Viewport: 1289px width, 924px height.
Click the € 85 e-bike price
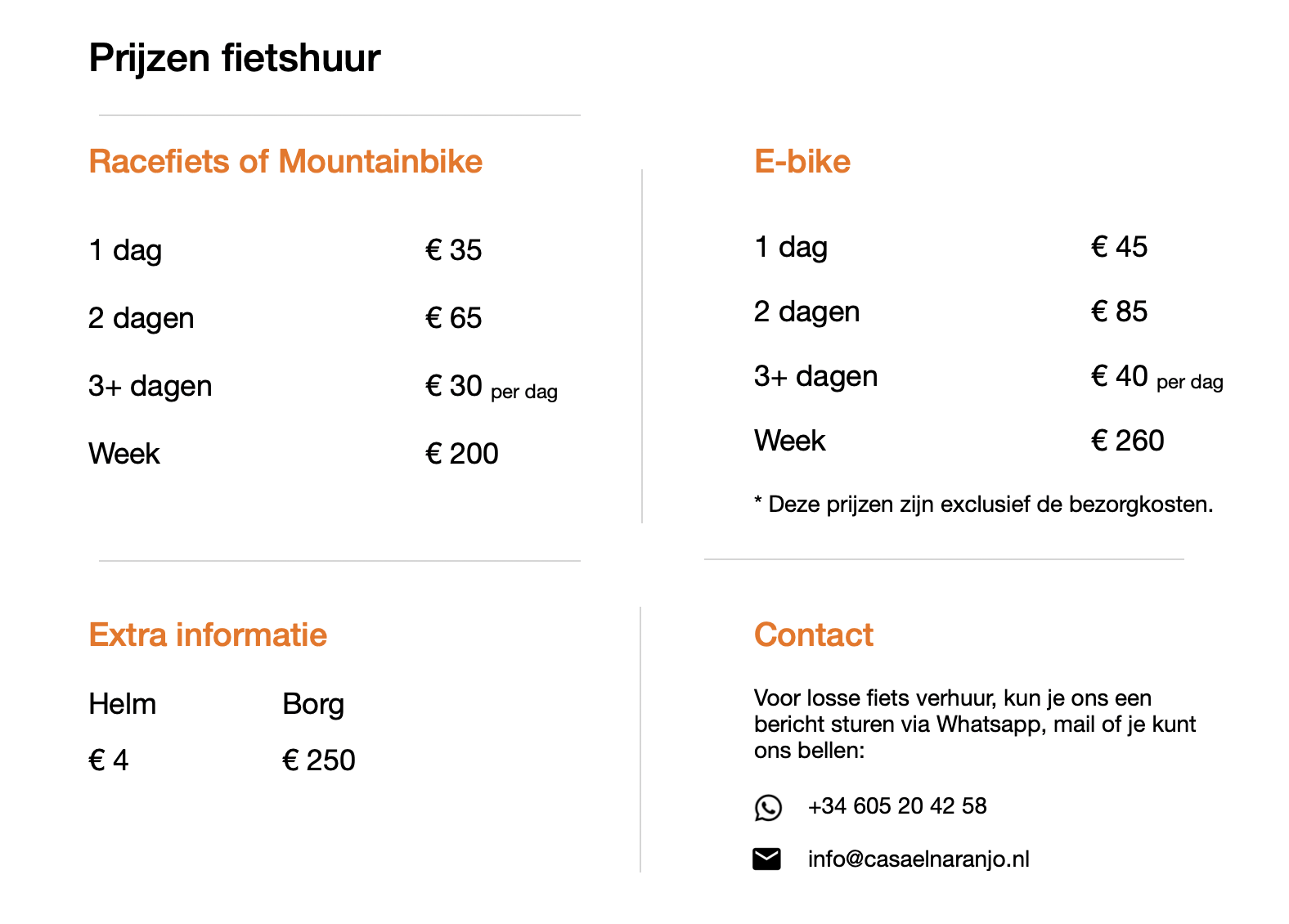[x=1119, y=312]
